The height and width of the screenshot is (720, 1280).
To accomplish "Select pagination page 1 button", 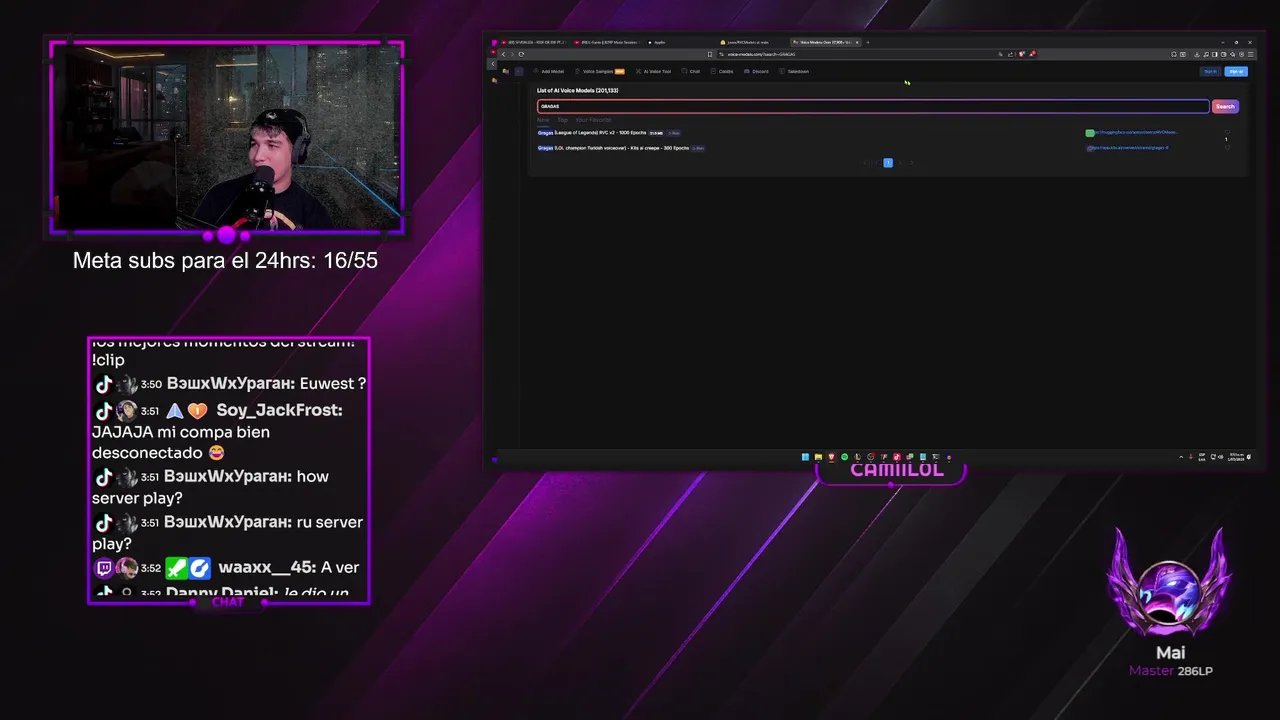I will click(x=887, y=162).
